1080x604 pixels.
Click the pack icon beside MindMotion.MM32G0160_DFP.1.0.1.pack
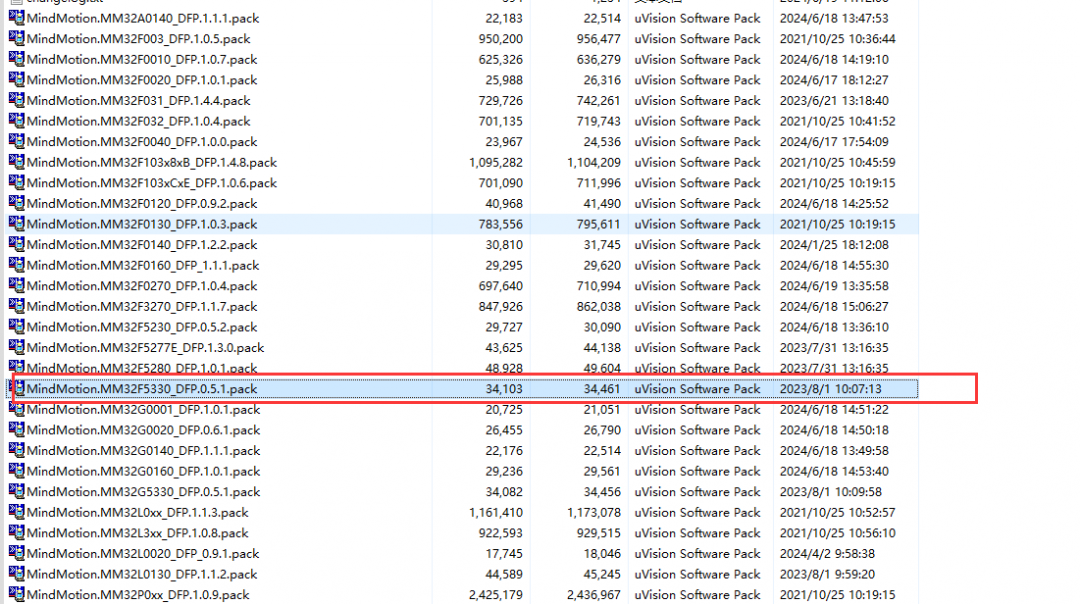point(17,472)
